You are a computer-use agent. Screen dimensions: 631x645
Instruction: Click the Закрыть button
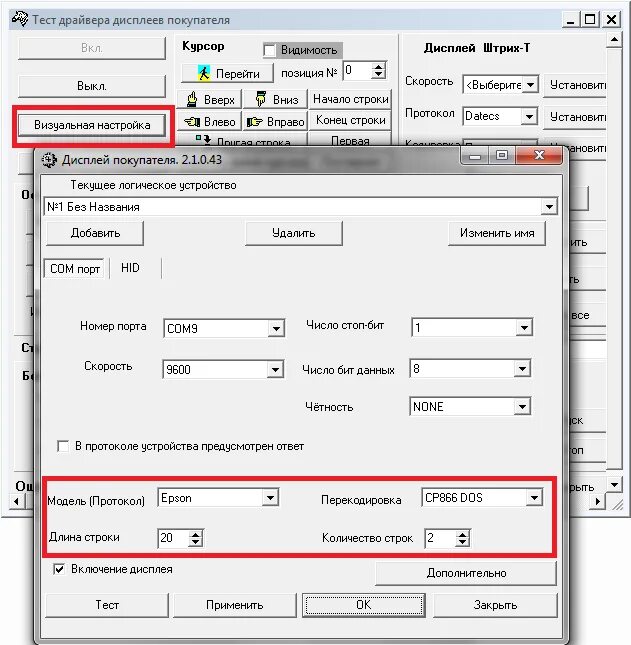click(495, 605)
